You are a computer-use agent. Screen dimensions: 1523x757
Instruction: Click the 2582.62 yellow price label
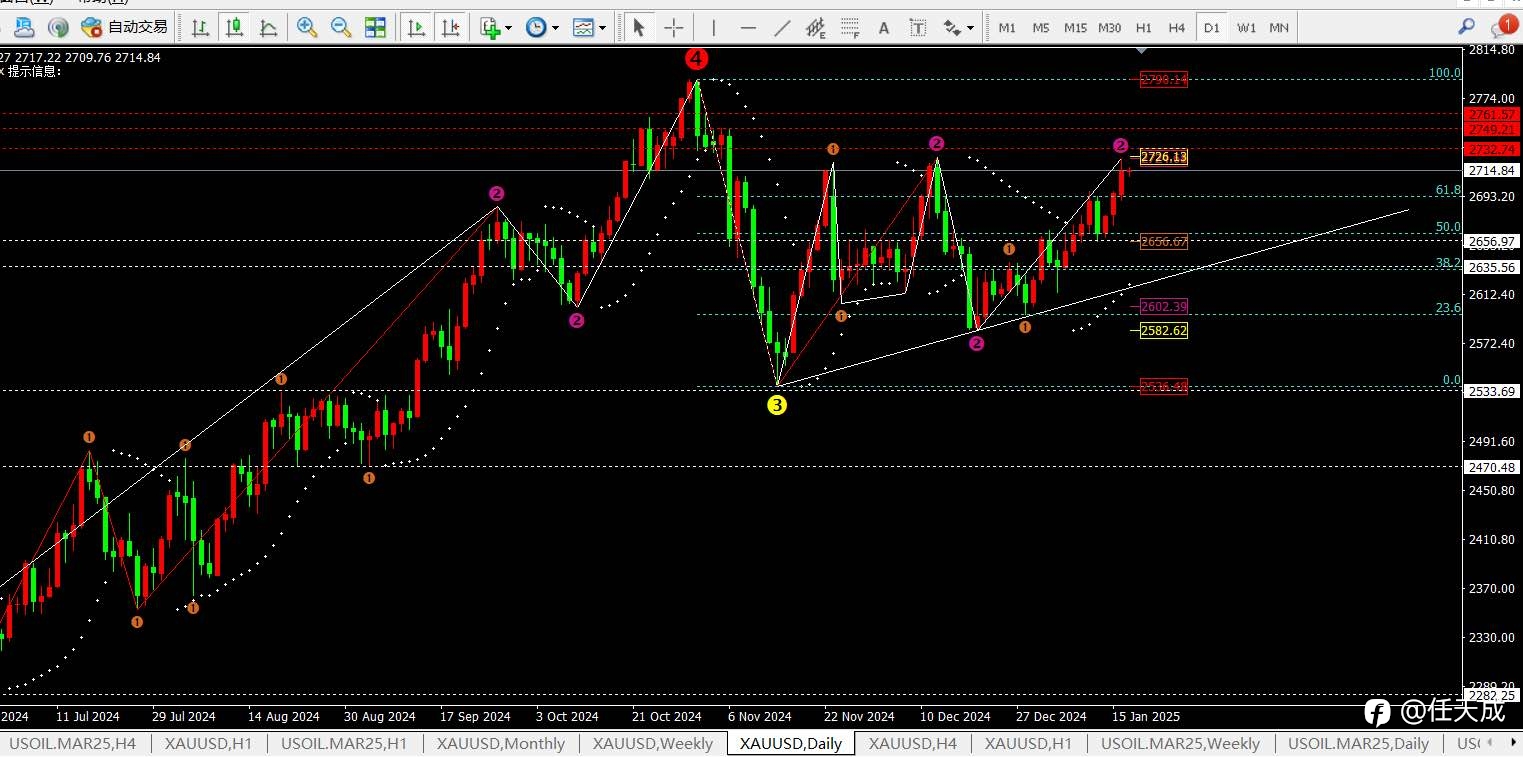(x=1164, y=331)
